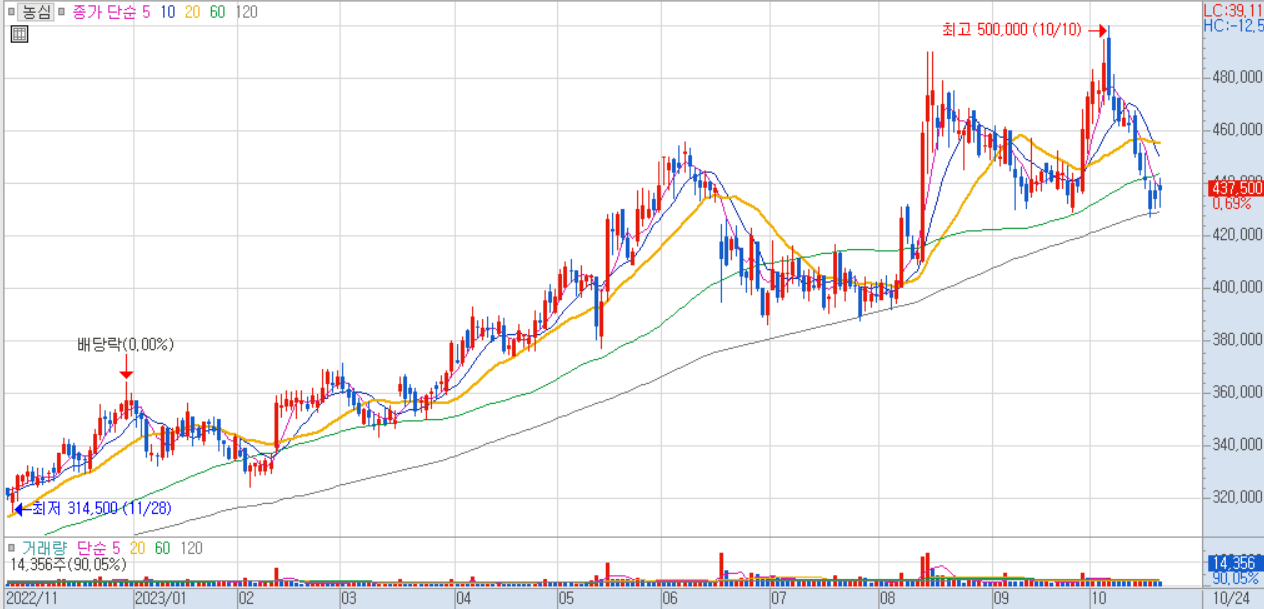Select the blue 10-day price MA label

[168, 12]
